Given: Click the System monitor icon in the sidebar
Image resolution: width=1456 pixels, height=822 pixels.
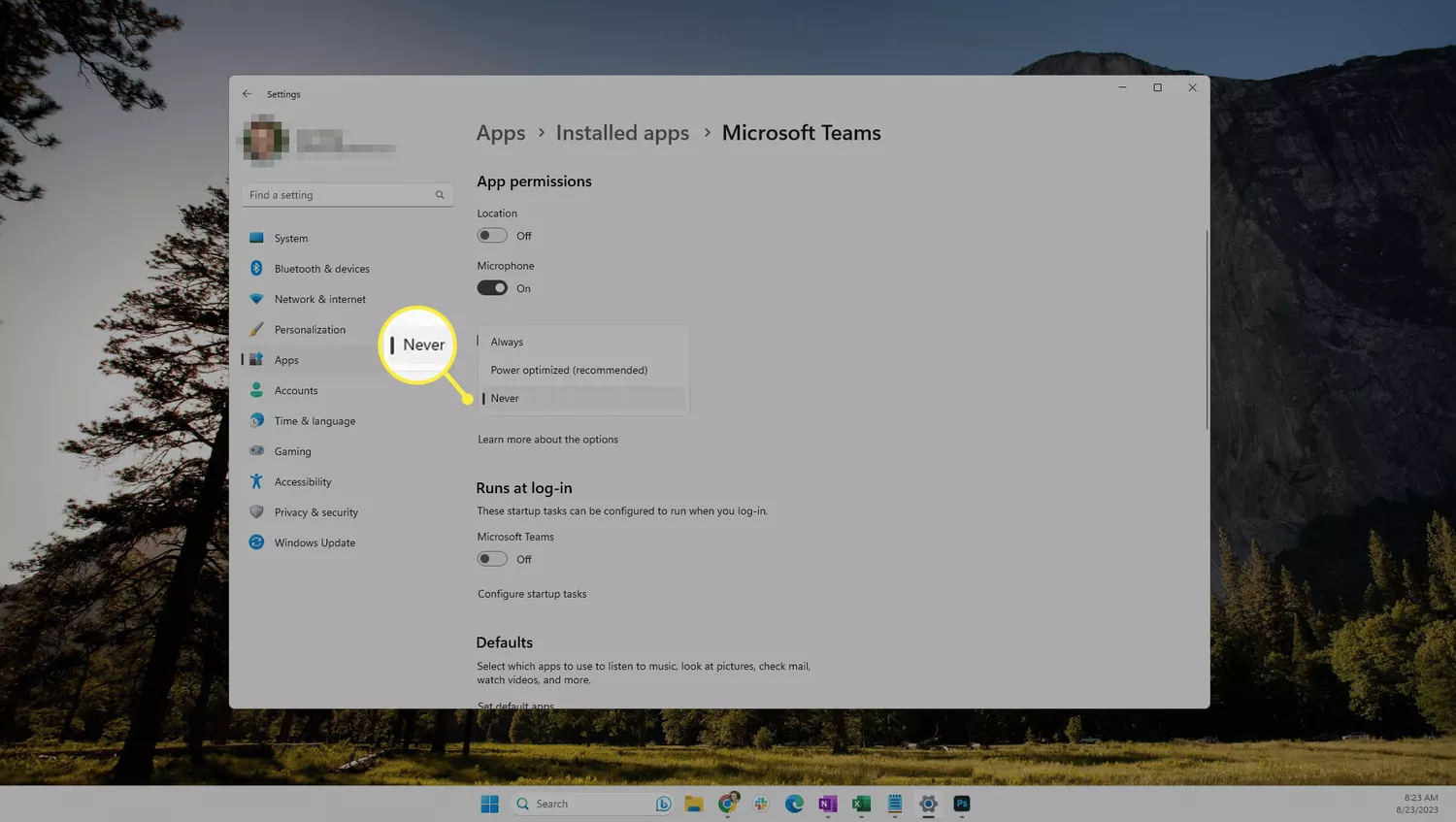Looking at the screenshot, I should (x=256, y=238).
